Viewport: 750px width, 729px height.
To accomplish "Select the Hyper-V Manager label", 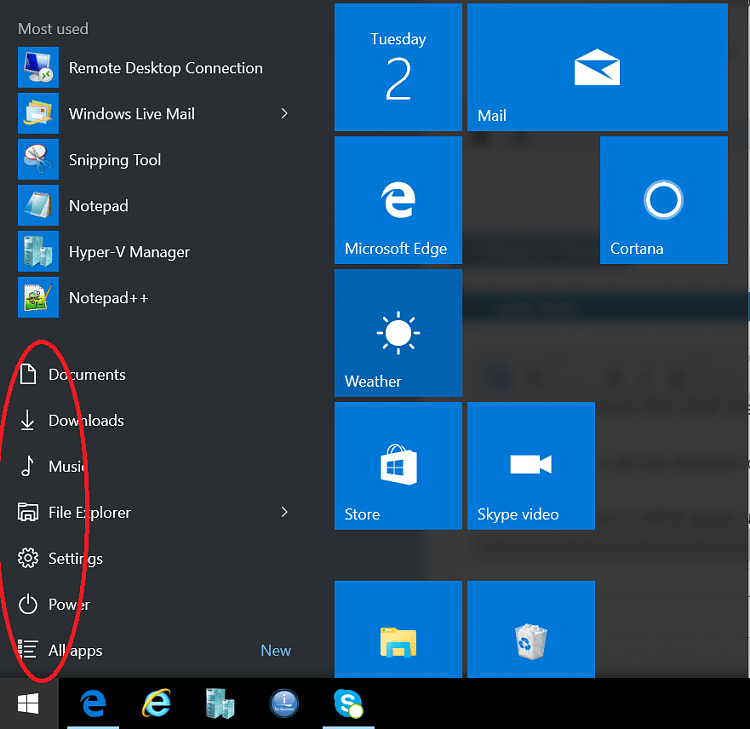I will (129, 252).
